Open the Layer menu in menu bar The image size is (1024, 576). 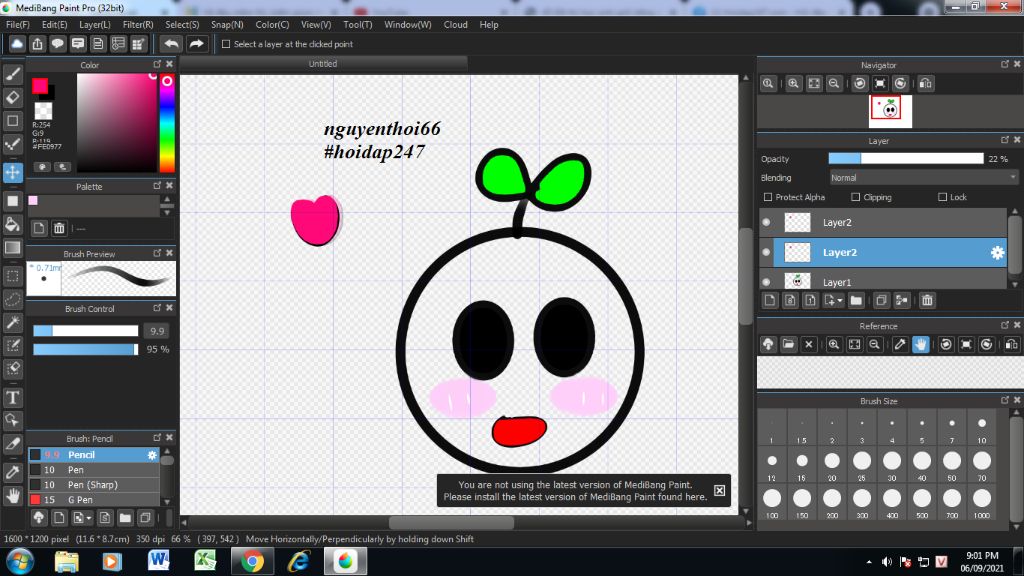[95, 24]
